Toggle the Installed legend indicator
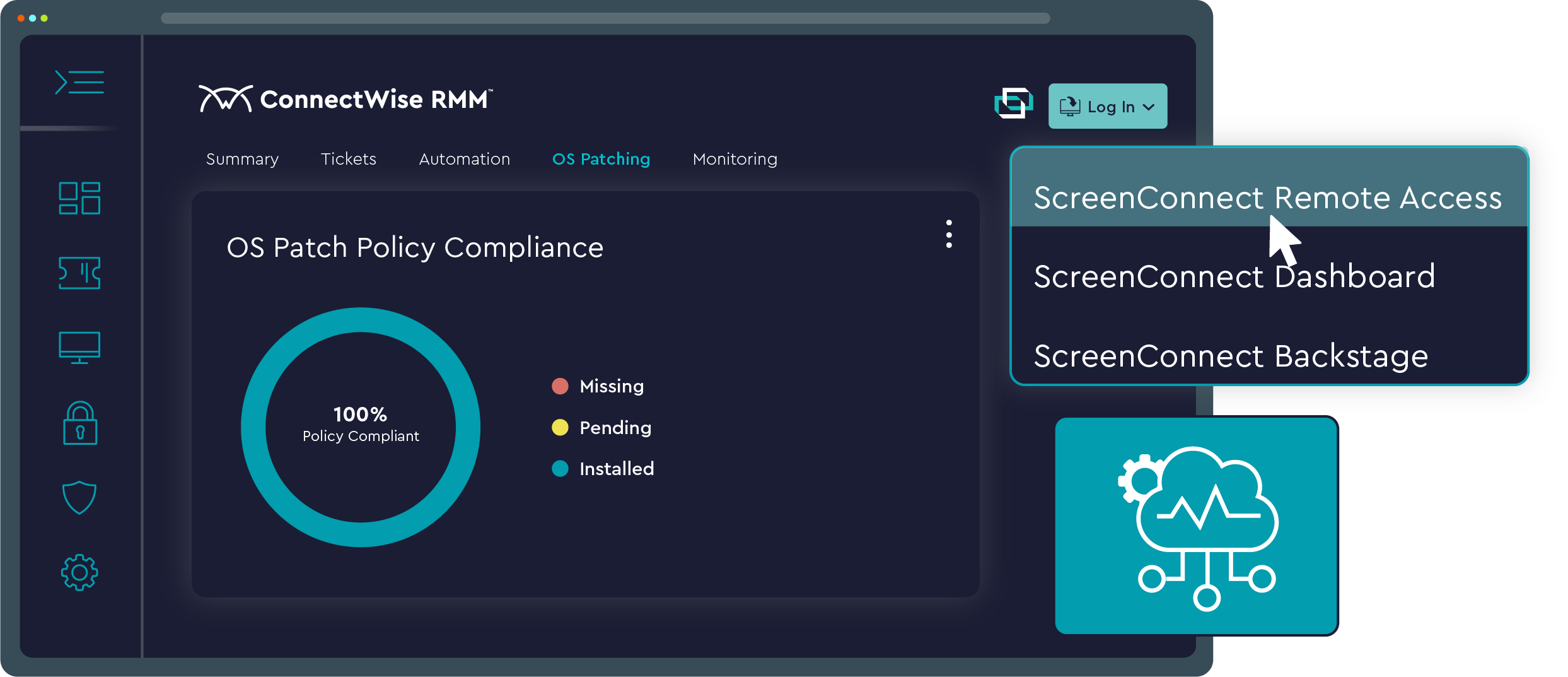The width and height of the screenshot is (1568, 677). (560, 469)
